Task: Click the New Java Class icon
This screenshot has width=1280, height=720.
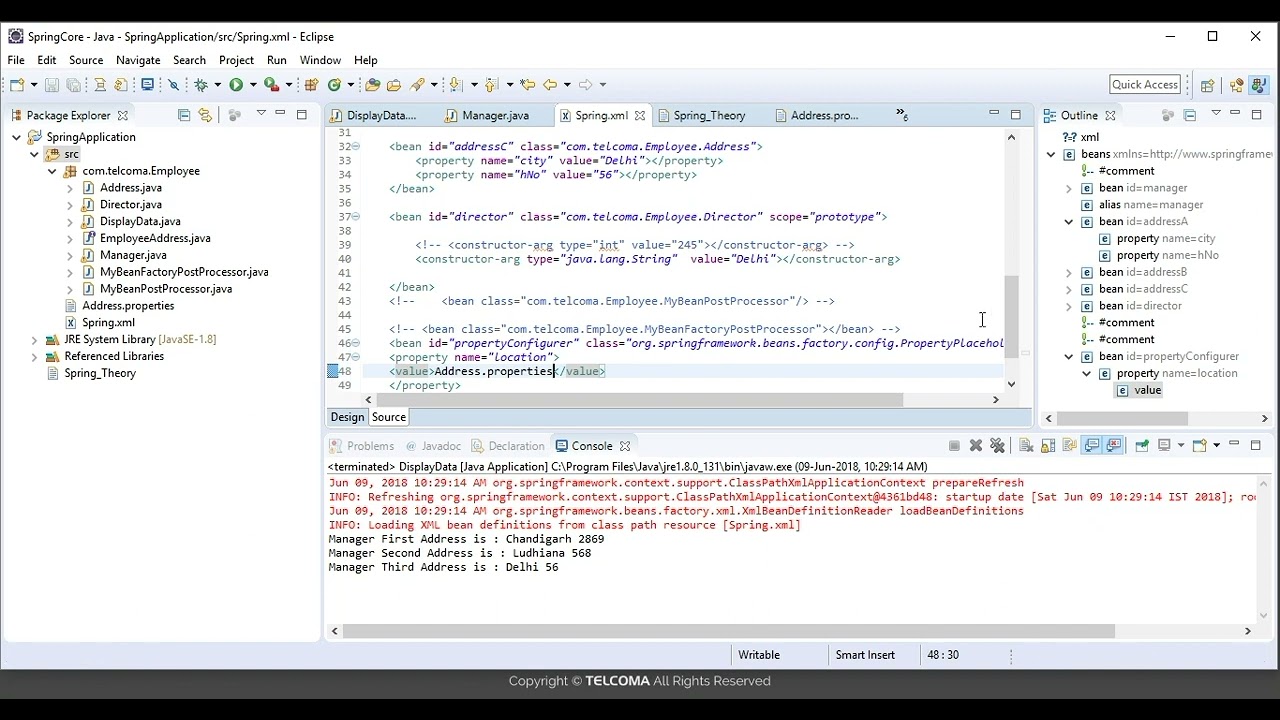Action: click(334, 85)
